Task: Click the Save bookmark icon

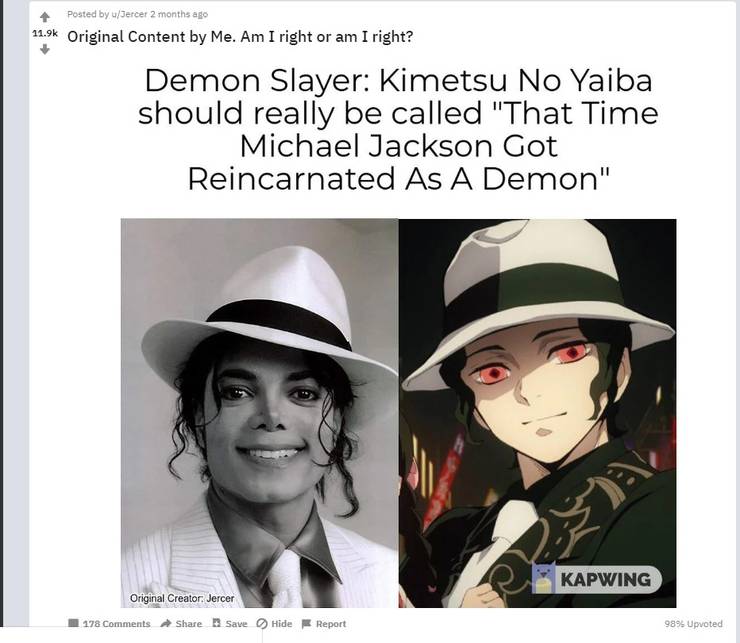Action: (x=217, y=623)
